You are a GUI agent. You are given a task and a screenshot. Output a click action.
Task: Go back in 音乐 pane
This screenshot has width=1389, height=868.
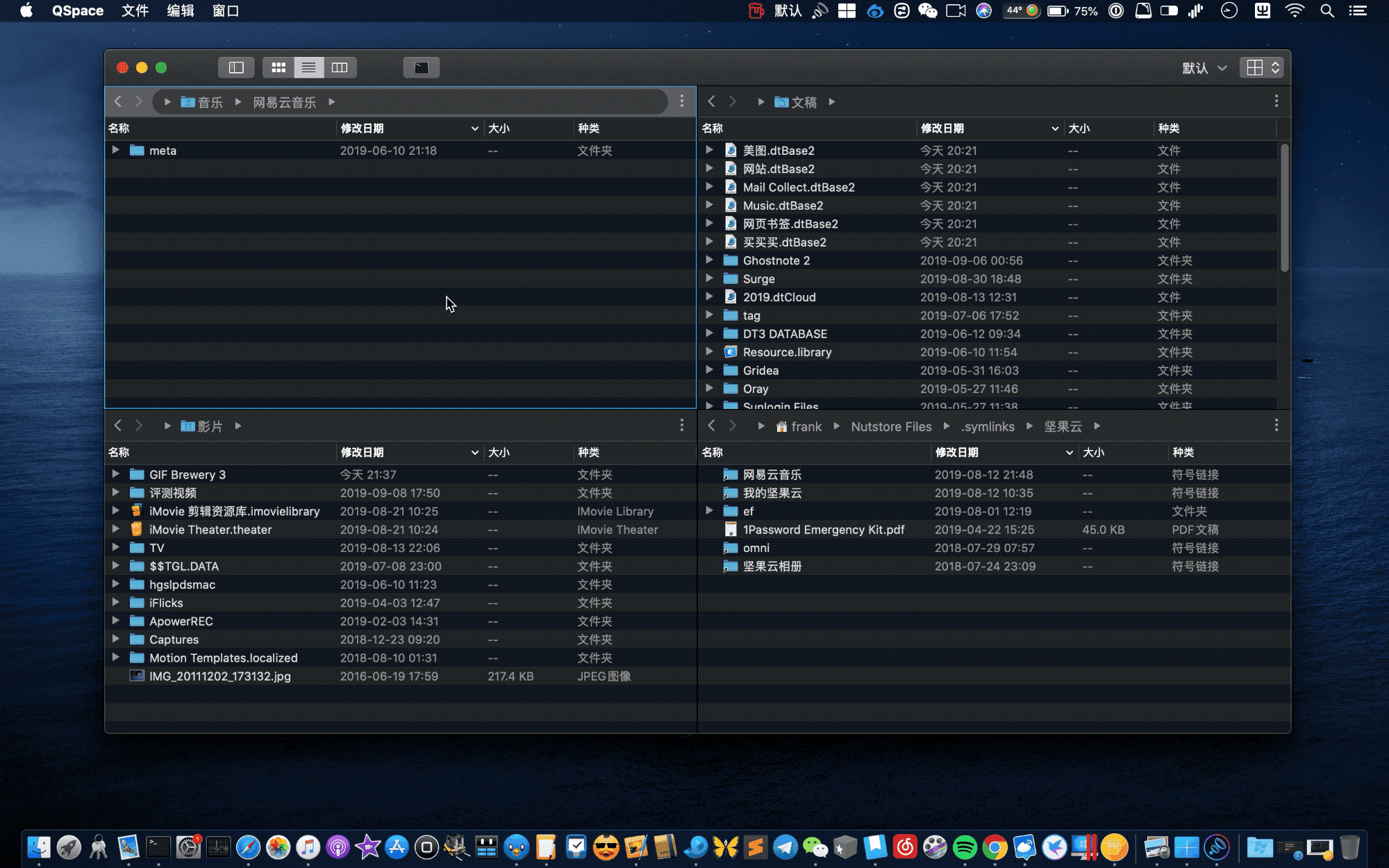coord(118,101)
